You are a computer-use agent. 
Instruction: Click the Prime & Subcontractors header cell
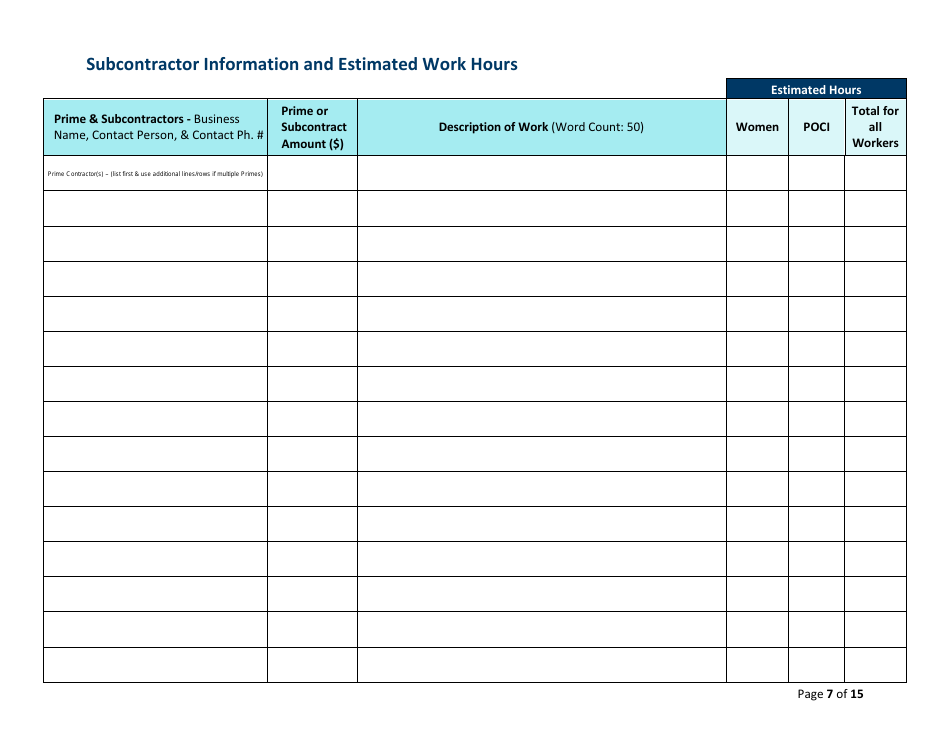(x=155, y=127)
